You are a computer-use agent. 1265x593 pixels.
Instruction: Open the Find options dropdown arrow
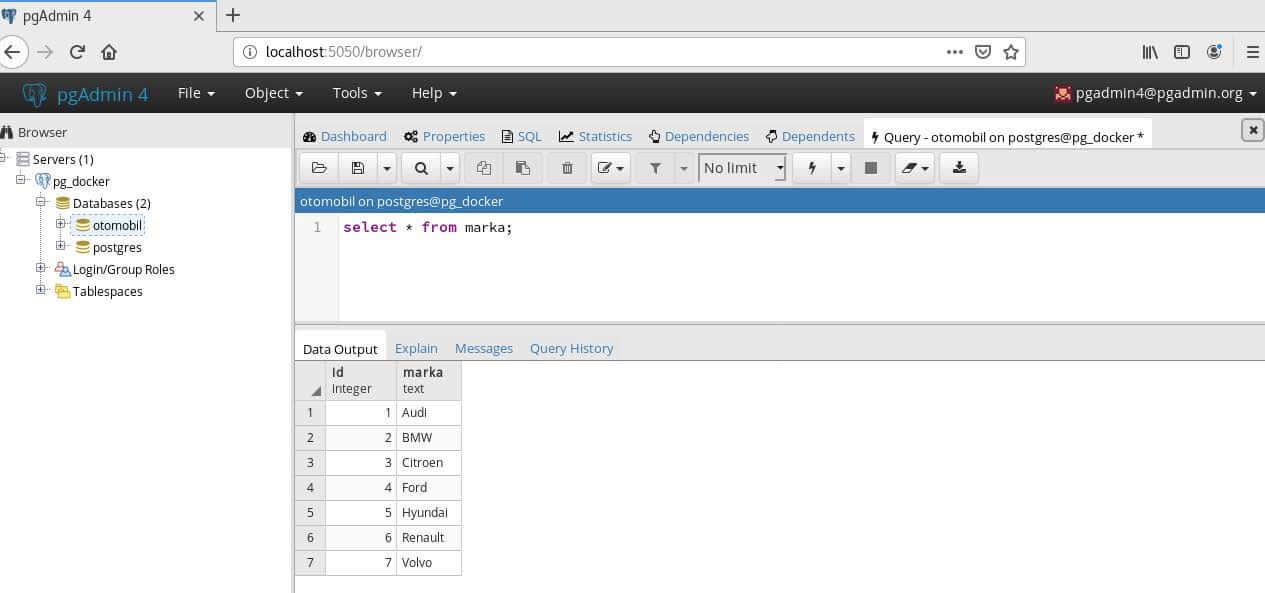(450, 168)
